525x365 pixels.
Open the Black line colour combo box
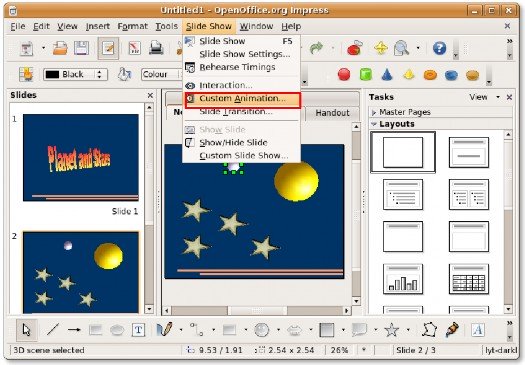75,74
